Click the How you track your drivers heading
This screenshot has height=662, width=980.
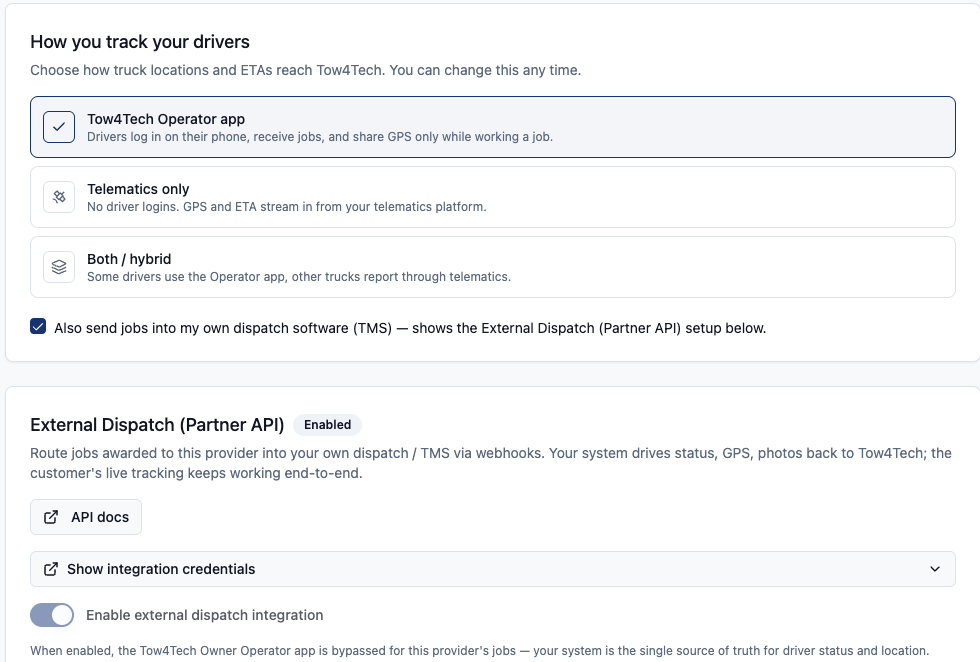[140, 42]
